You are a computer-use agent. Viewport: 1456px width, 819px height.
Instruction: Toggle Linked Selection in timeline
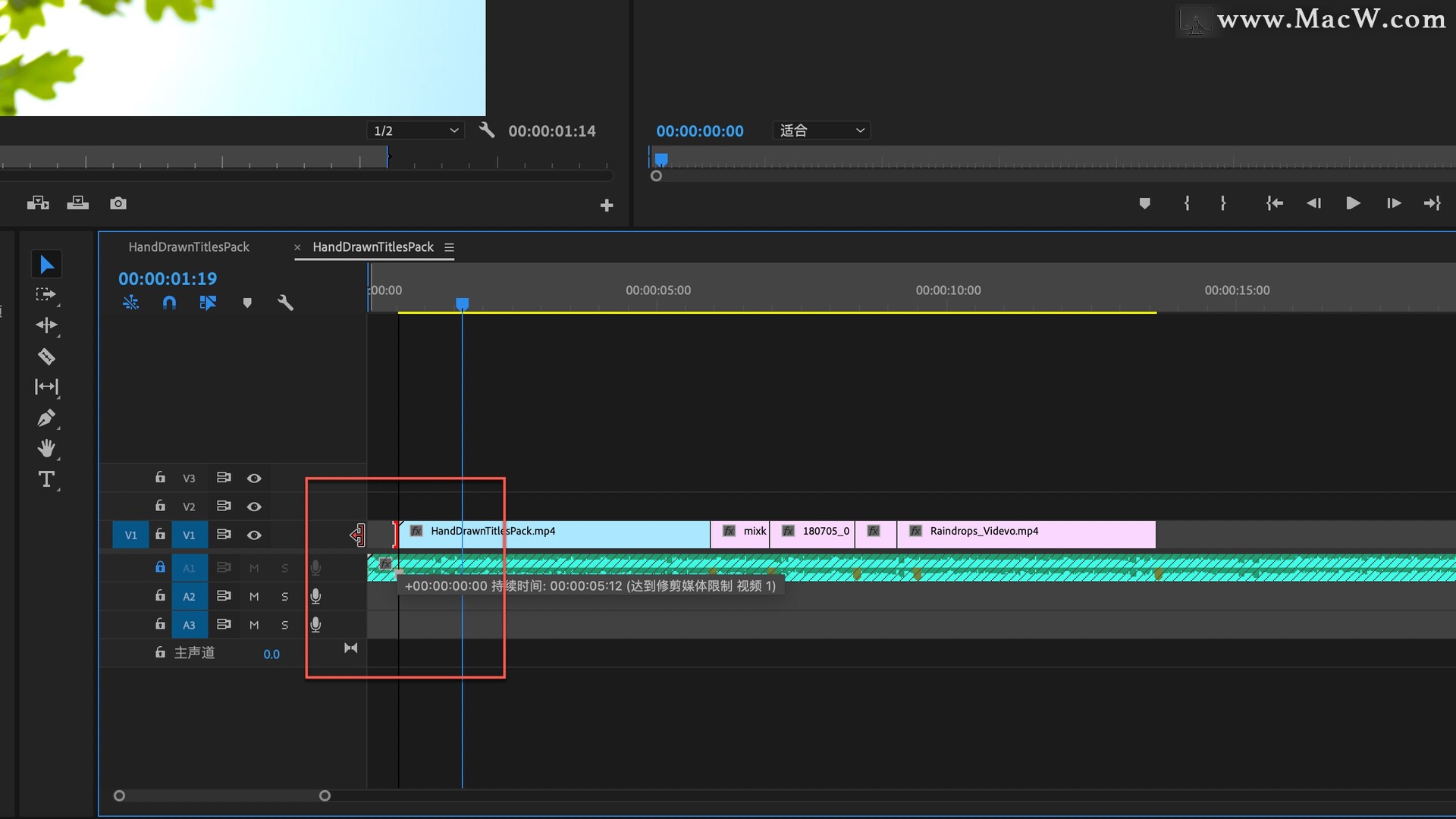208,303
